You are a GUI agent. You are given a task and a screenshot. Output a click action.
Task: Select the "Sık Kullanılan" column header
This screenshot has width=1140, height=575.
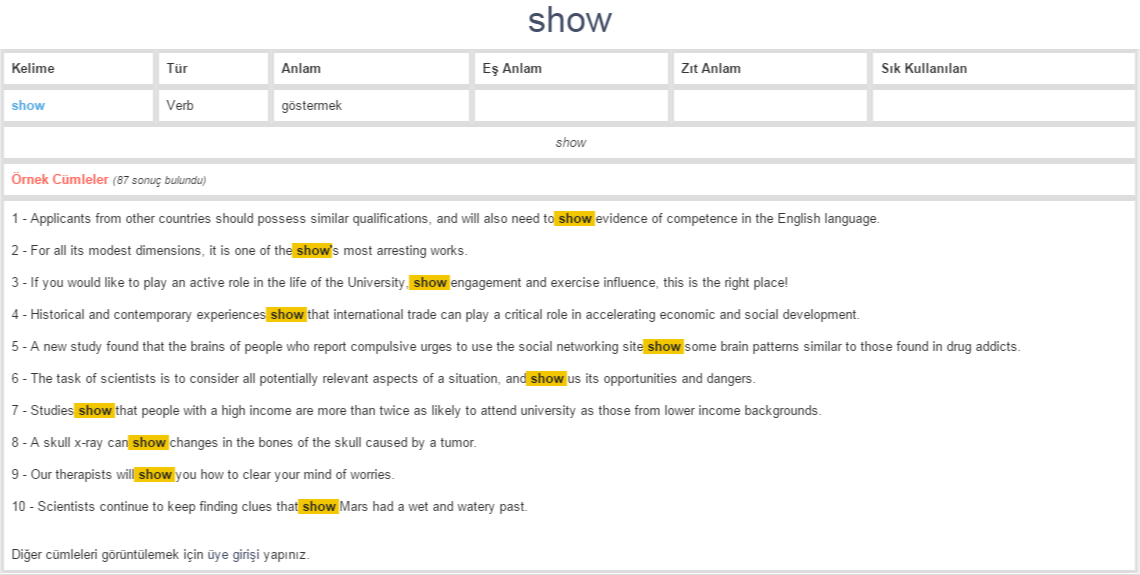coord(924,69)
